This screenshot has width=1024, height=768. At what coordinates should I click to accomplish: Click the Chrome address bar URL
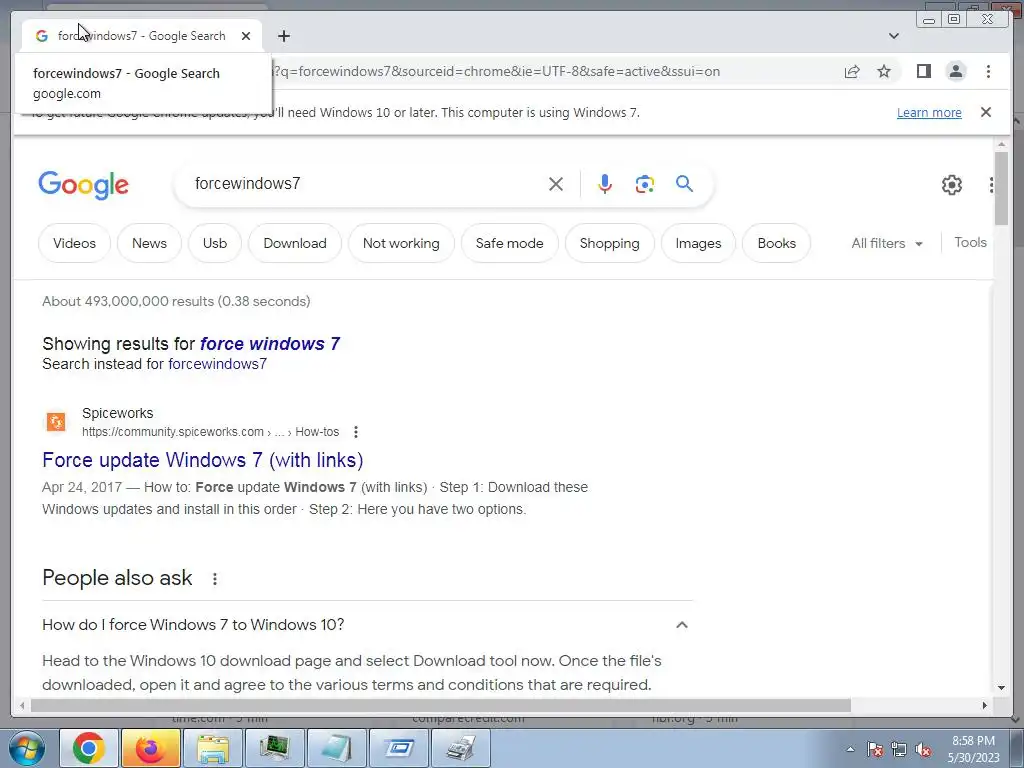tap(496, 71)
